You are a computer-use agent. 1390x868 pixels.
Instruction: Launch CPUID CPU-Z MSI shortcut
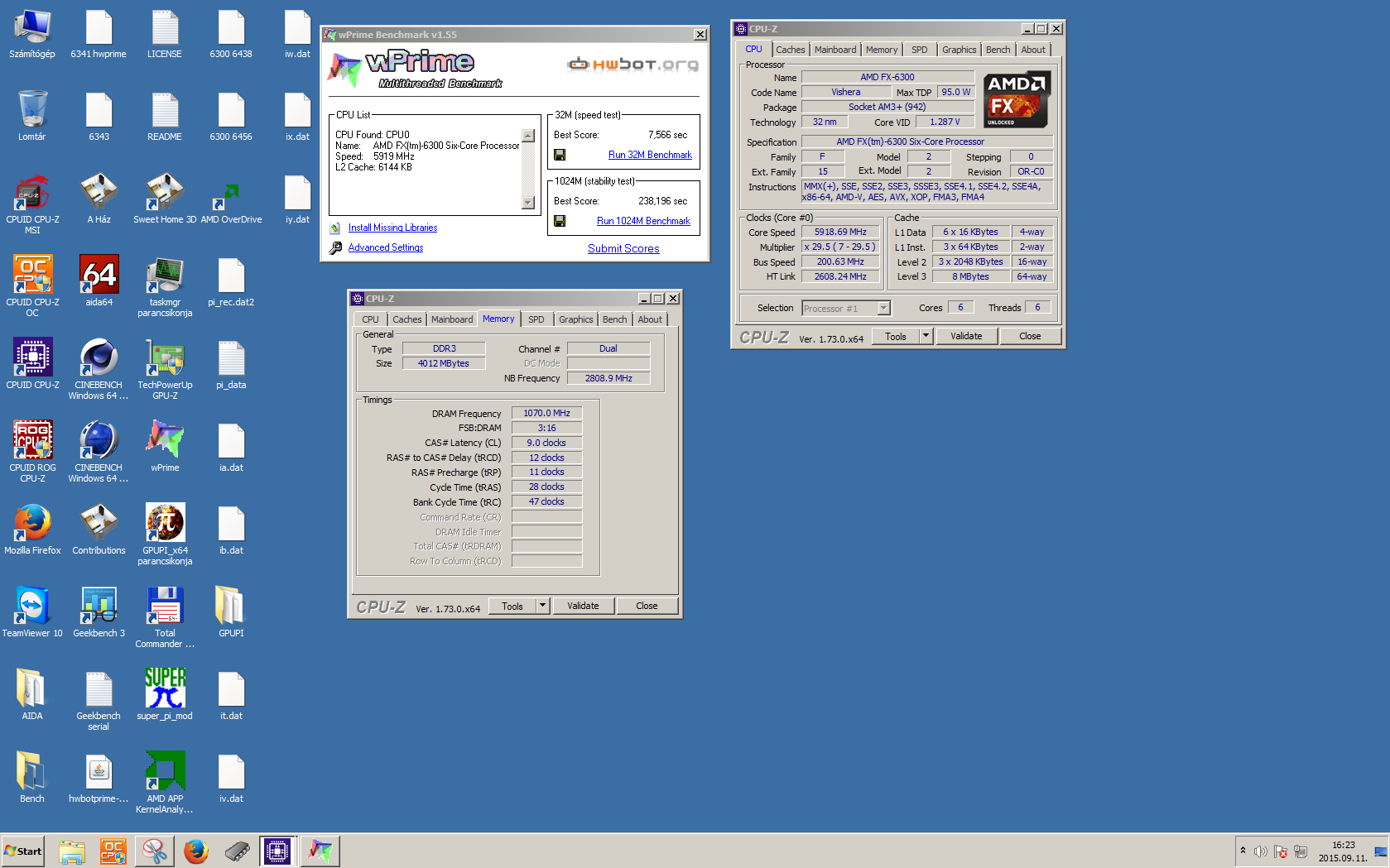pos(32,204)
